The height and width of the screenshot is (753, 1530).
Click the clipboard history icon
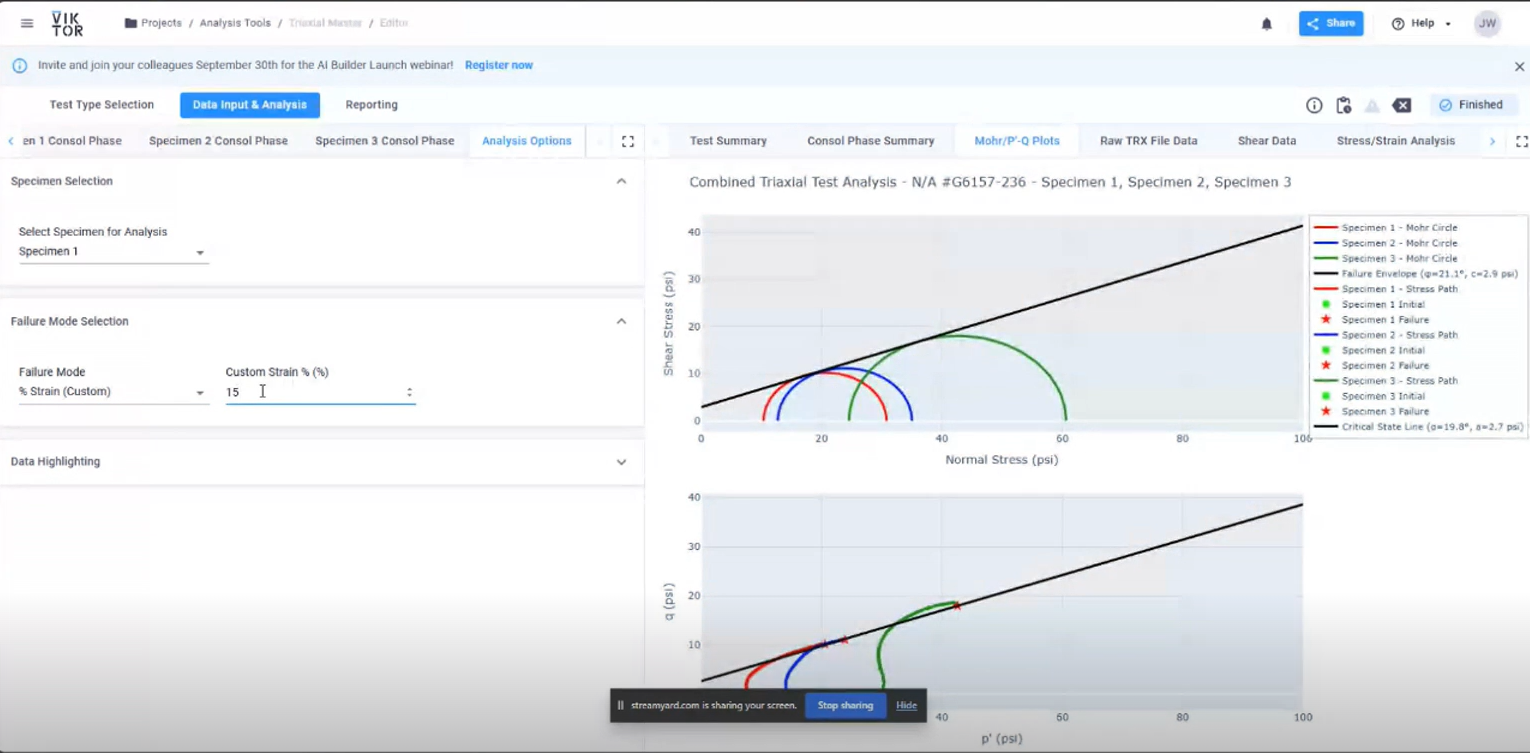pos(1343,105)
